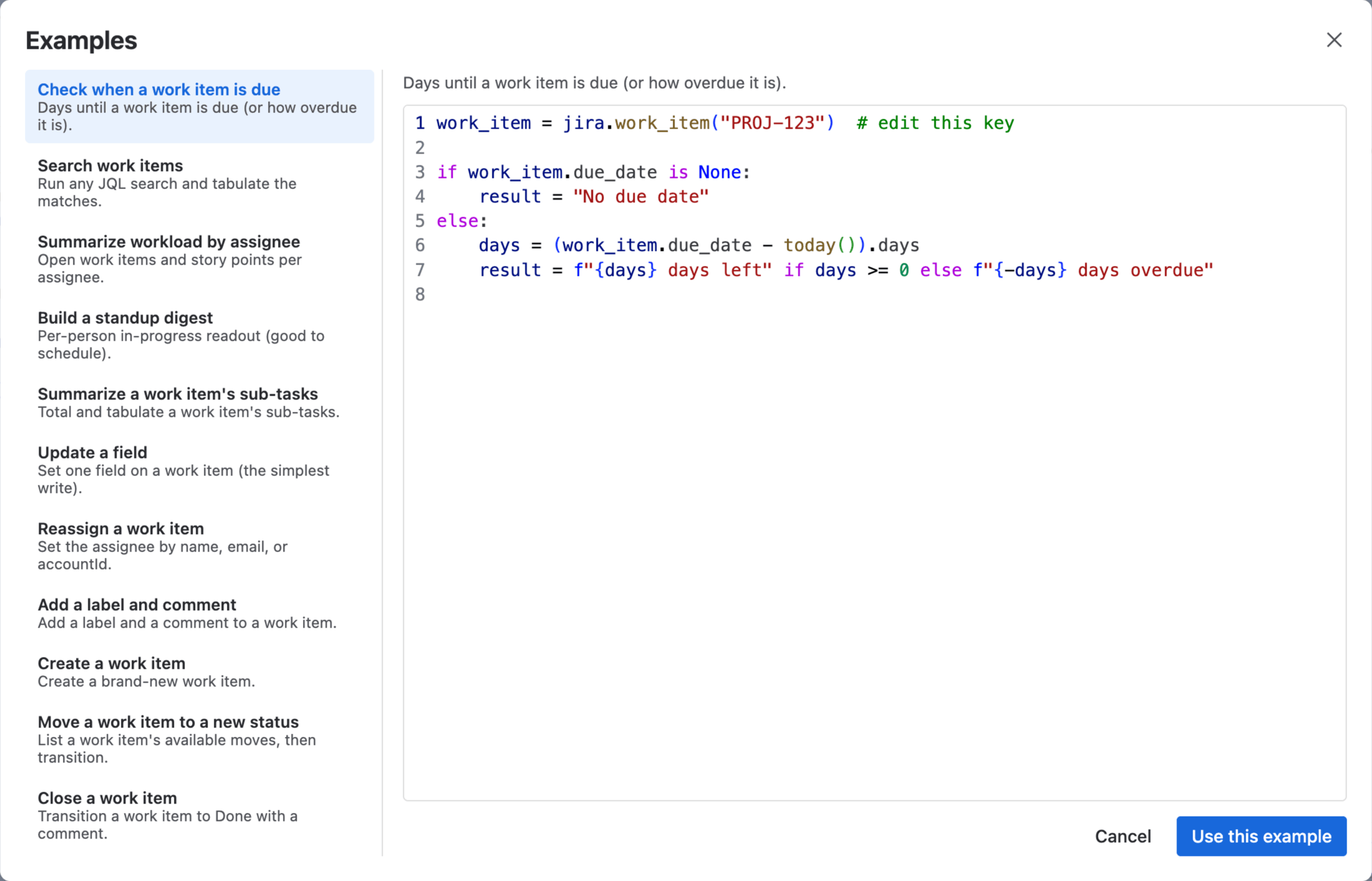Click the 'else:' keyword on line 5

point(461,221)
